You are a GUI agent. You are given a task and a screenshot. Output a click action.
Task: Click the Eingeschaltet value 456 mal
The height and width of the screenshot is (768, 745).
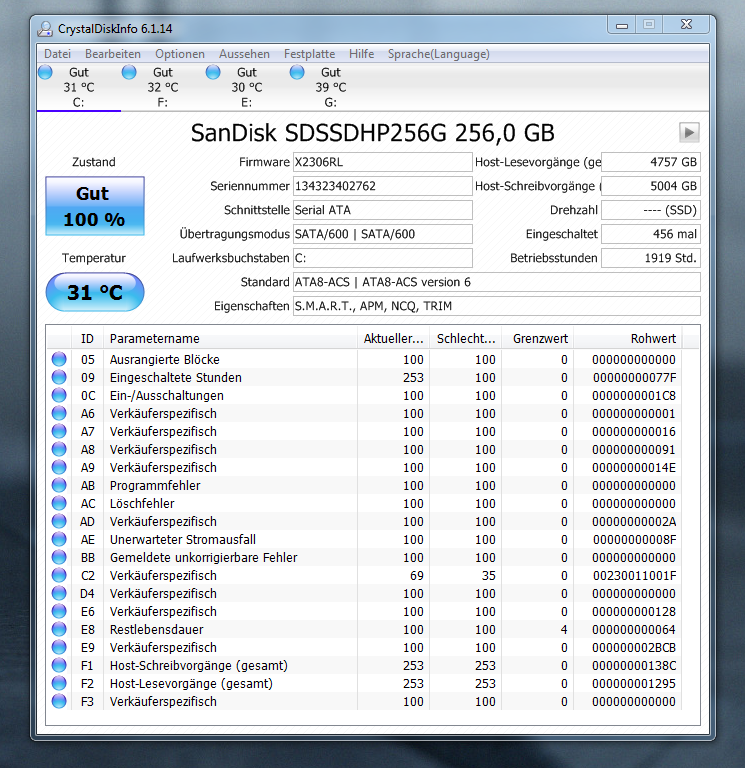click(x=651, y=234)
